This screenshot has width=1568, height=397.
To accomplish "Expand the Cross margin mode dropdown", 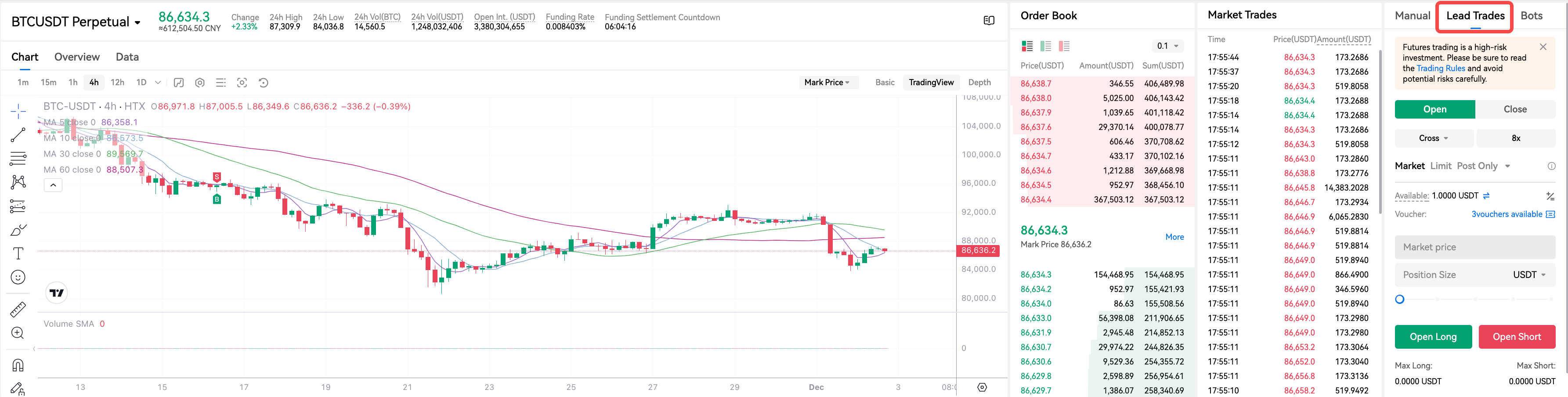I will 1434,138.
